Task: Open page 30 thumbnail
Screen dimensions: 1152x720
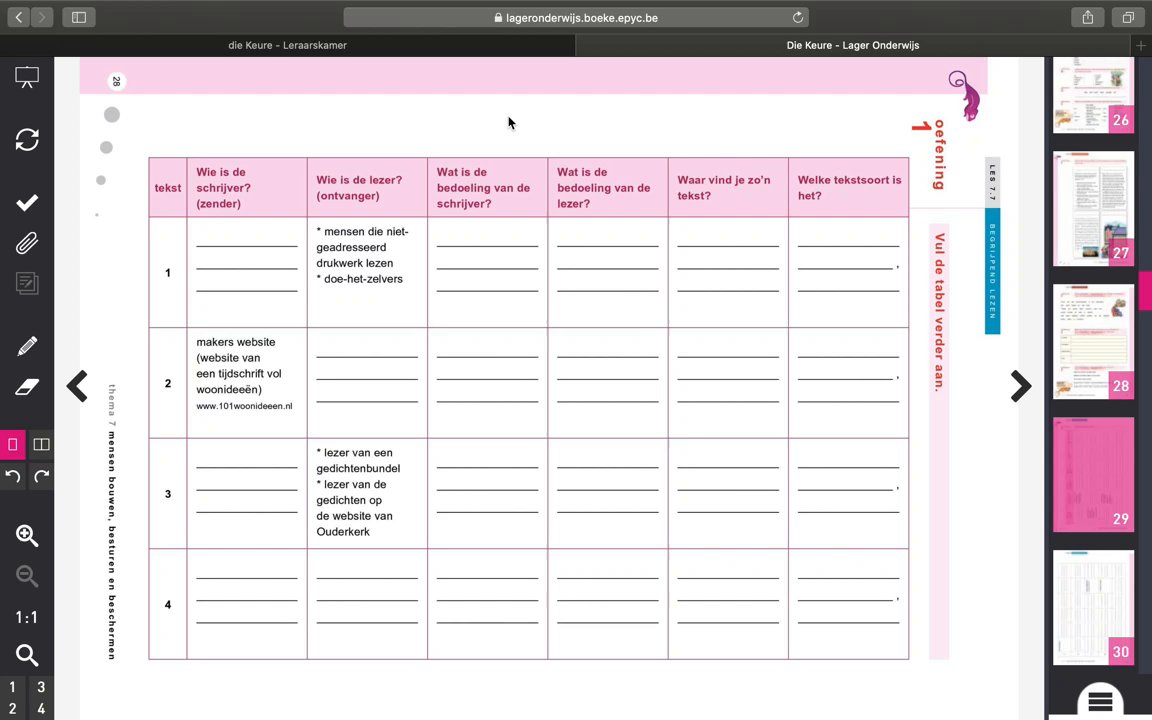Action: [1093, 608]
